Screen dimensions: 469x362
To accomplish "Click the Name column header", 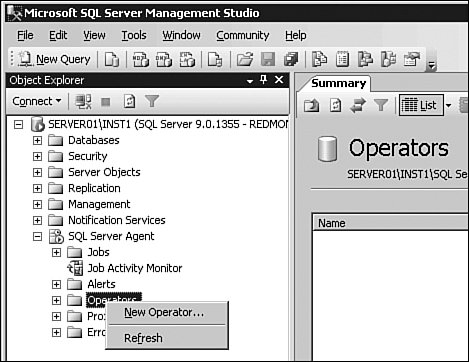I will click(391, 223).
